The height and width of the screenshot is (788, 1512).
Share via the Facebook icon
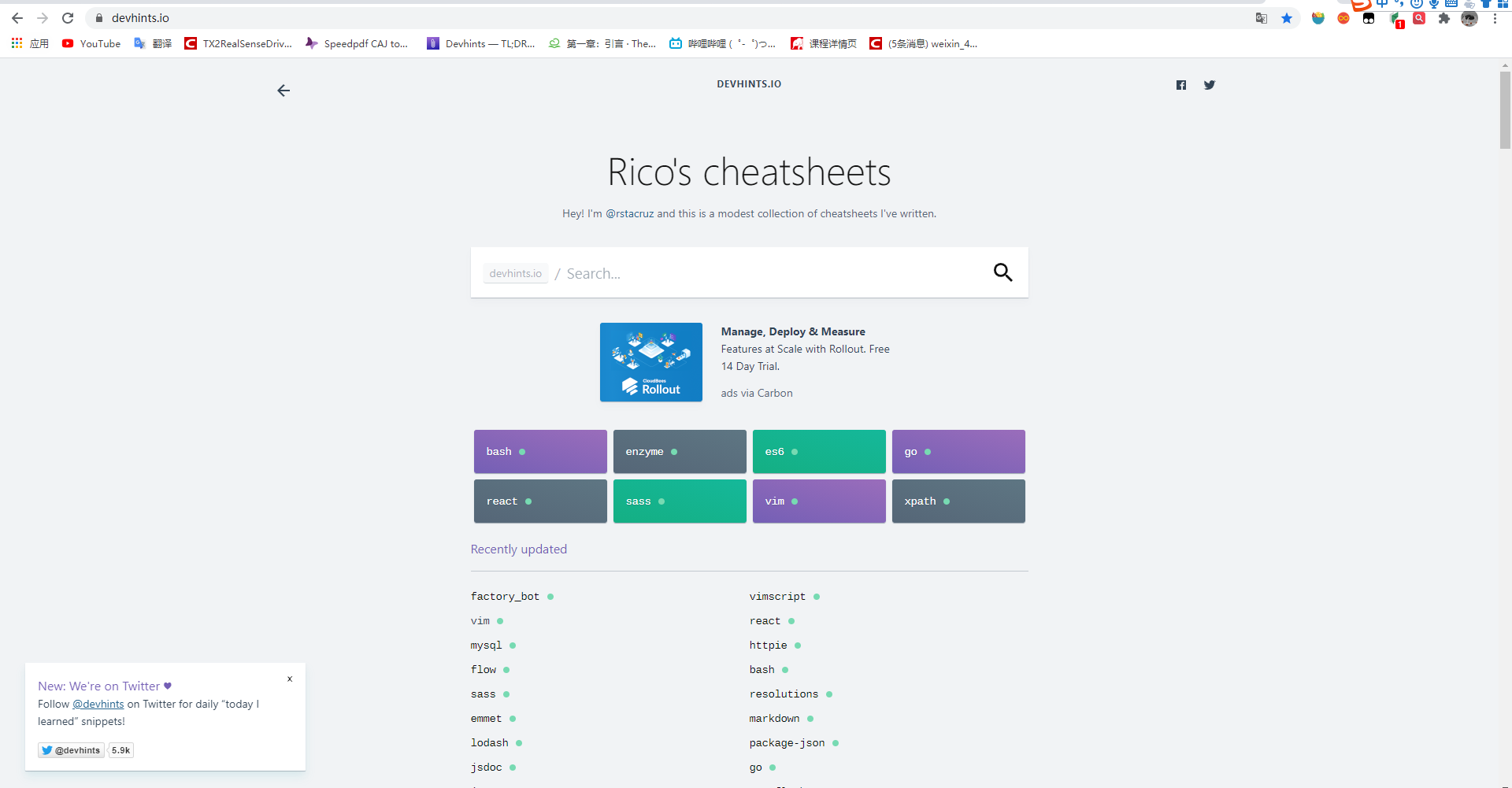[x=1181, y=85]
